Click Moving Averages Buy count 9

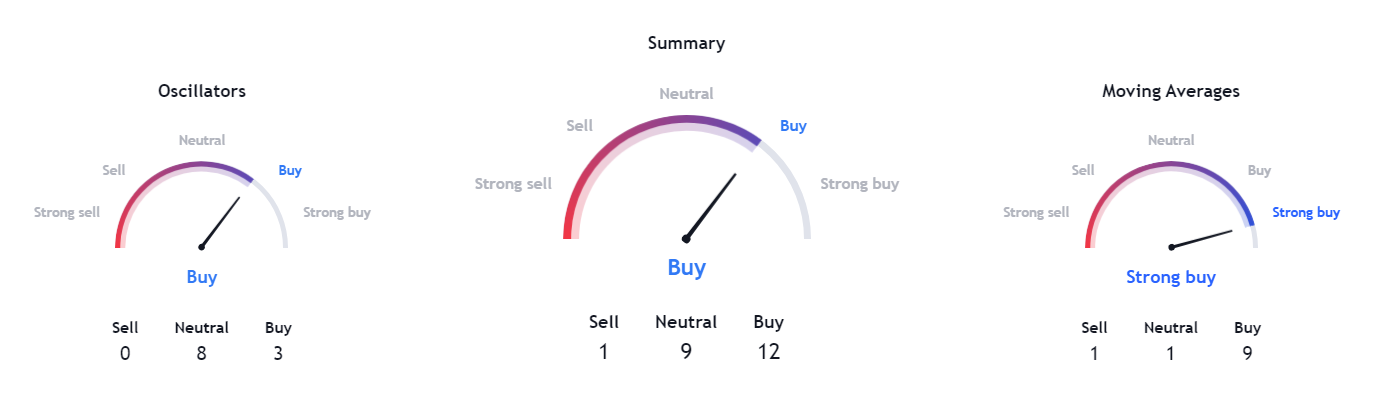(x=1247, y=353)
